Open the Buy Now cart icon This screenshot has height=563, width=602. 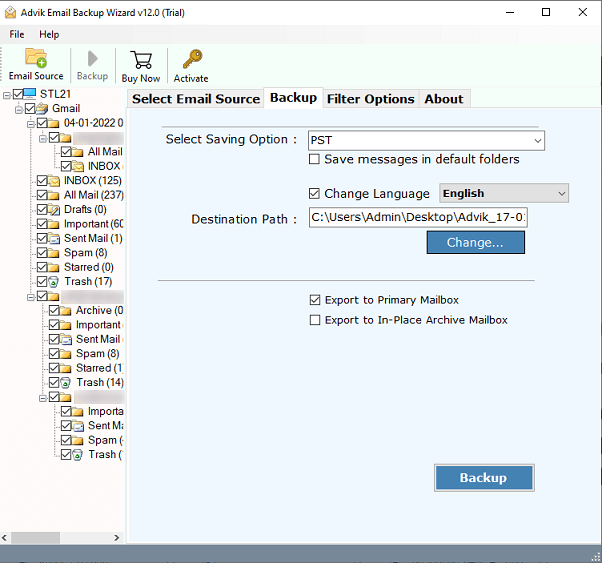click(x=141, y=60)
